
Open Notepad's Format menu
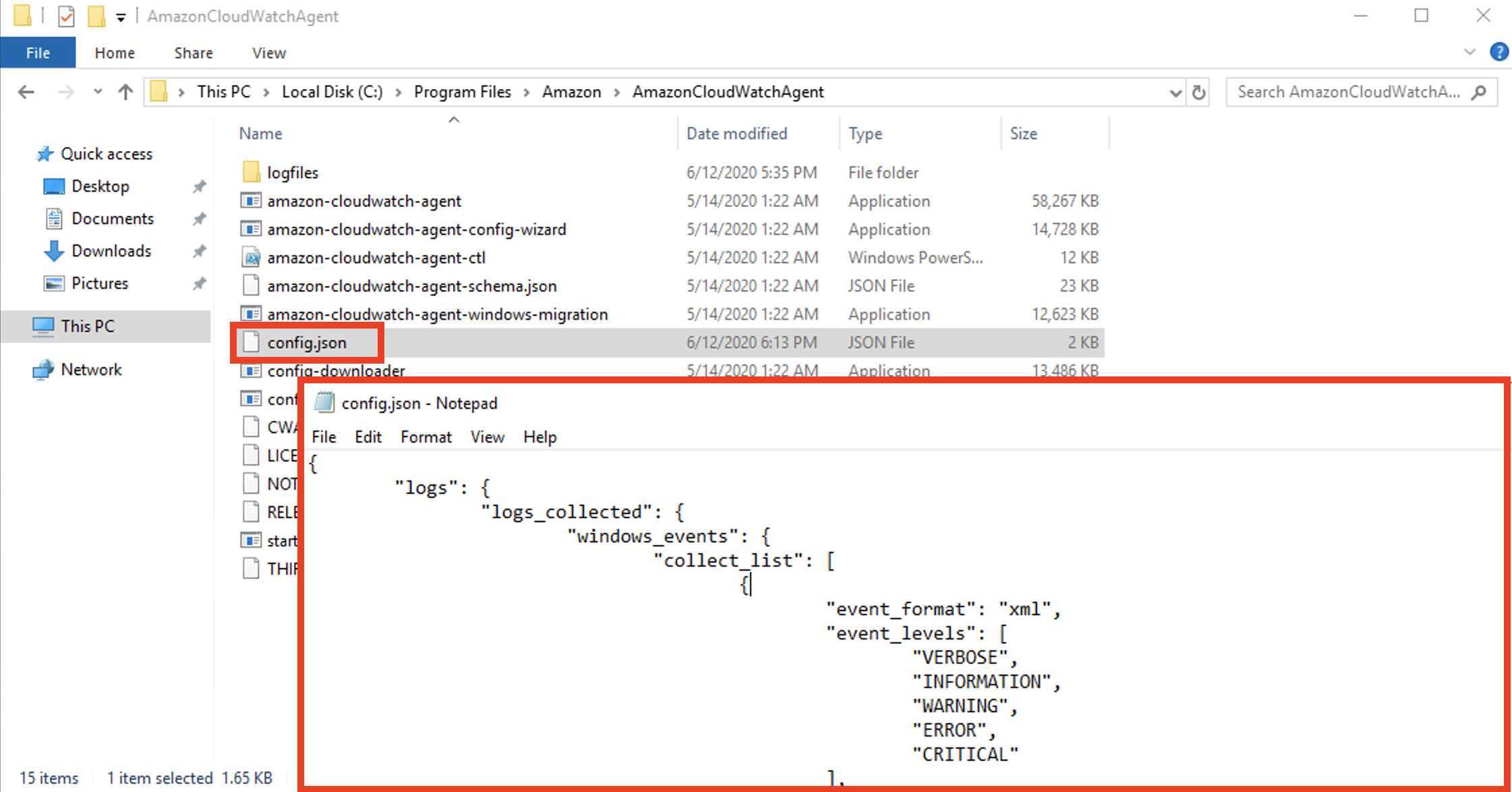click(426, 437)
